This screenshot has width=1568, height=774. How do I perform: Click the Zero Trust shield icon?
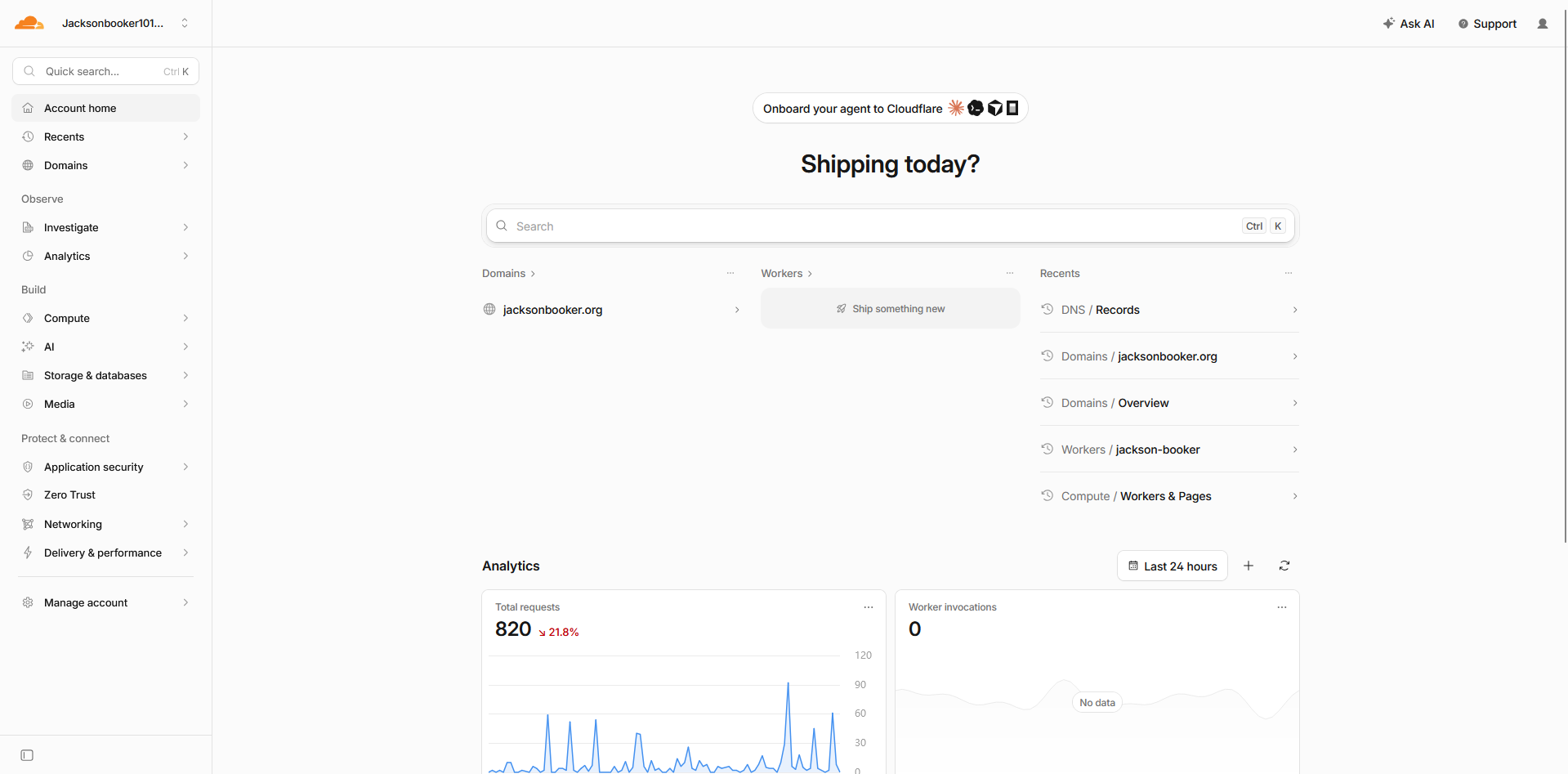click(x=28, y=494)
